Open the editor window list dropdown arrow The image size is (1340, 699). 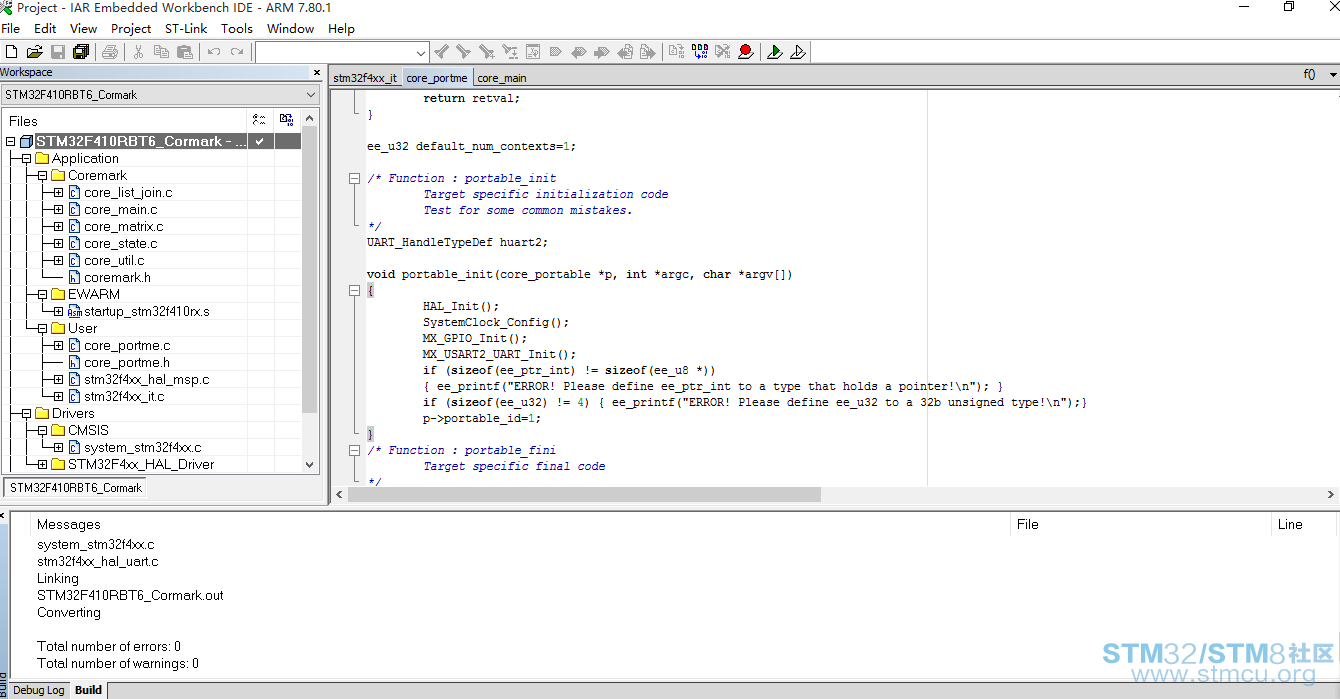pos(1333,75)
